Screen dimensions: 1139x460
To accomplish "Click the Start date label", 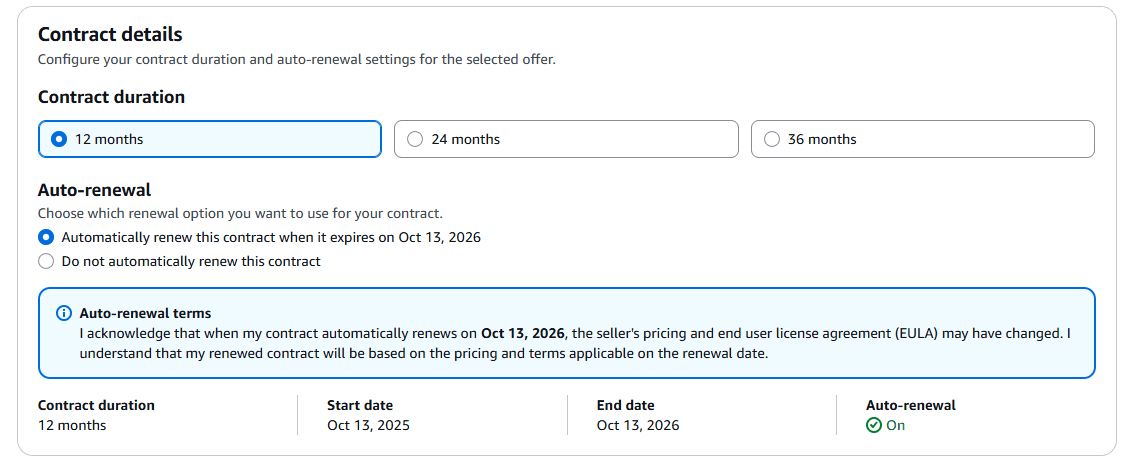I will click(x=359, y=405).
